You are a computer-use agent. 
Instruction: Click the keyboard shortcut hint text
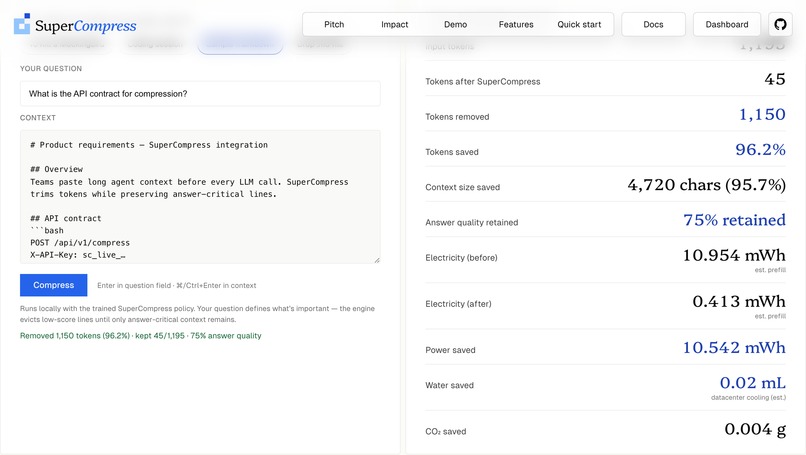(176, 285)
